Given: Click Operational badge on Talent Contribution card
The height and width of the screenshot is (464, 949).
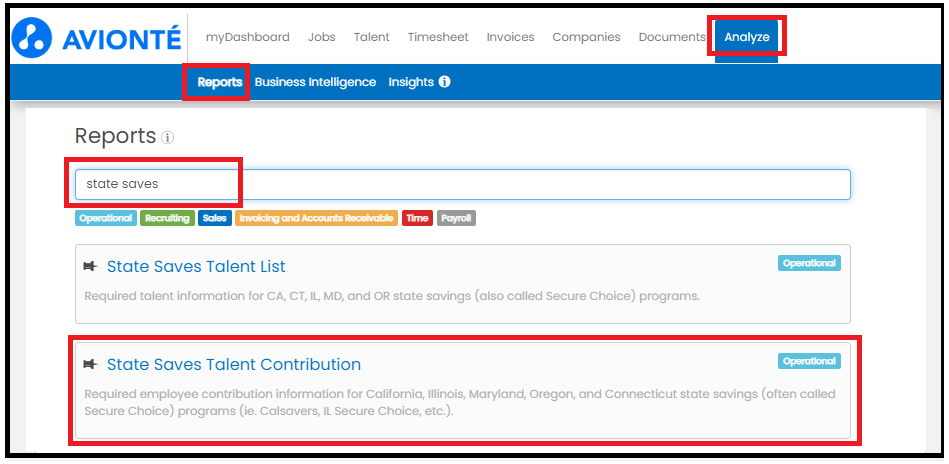Looking at the screenshot, I should tap(809, 361).
